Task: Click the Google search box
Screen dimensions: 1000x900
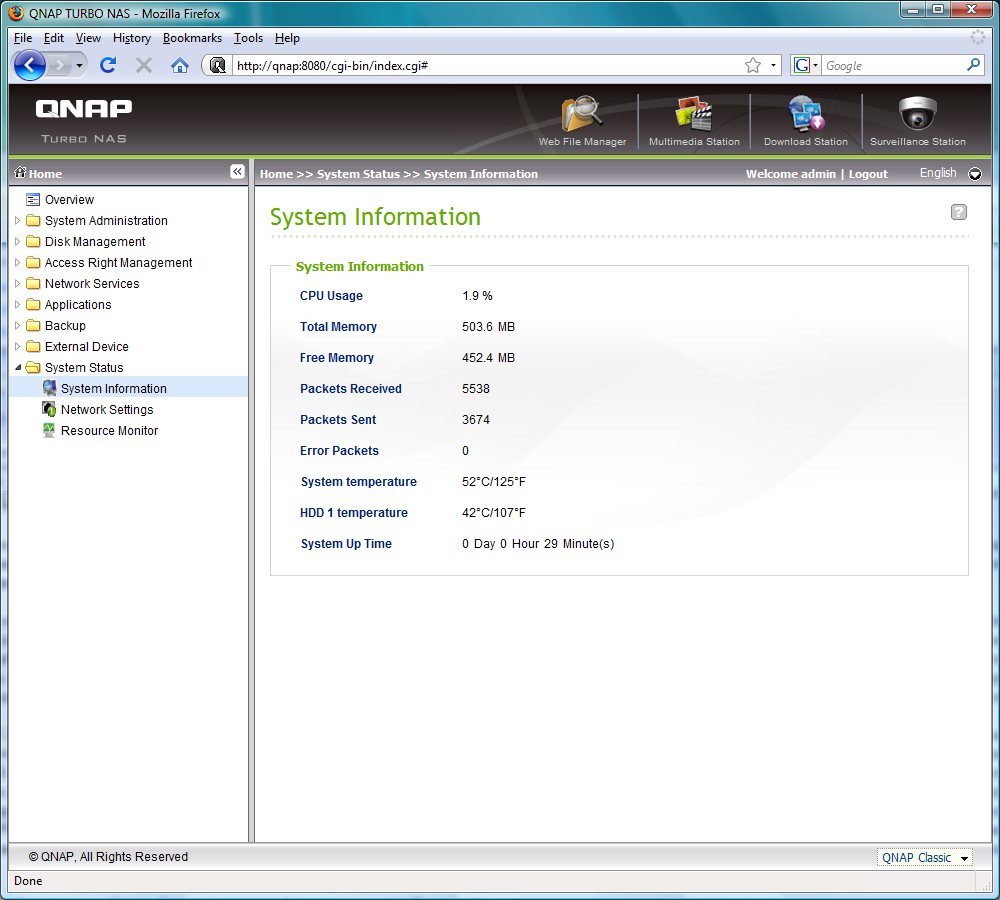Action: point(893,66)
